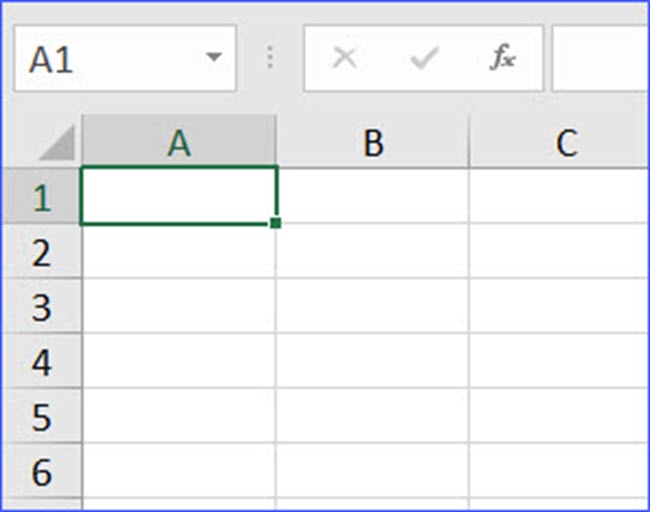Select row 6 header
The image size is (650, 512).
click(41, 471)
